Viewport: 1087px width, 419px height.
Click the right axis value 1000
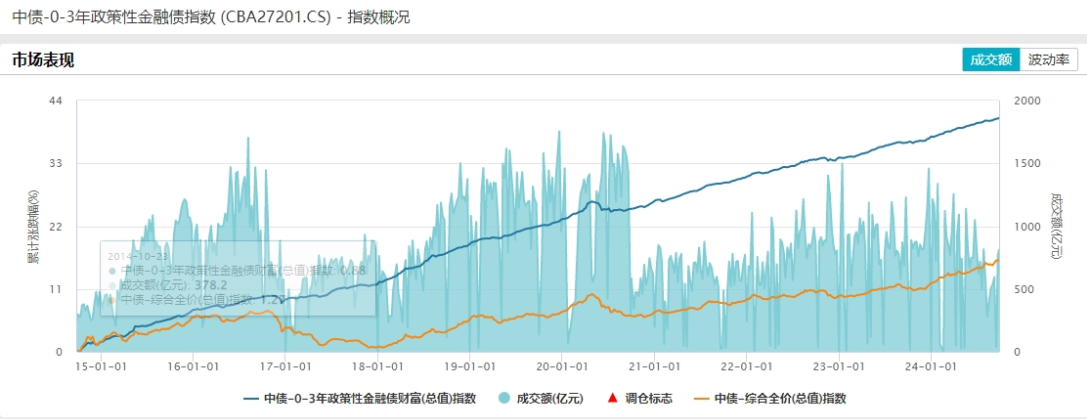(x=1026, y=227)
